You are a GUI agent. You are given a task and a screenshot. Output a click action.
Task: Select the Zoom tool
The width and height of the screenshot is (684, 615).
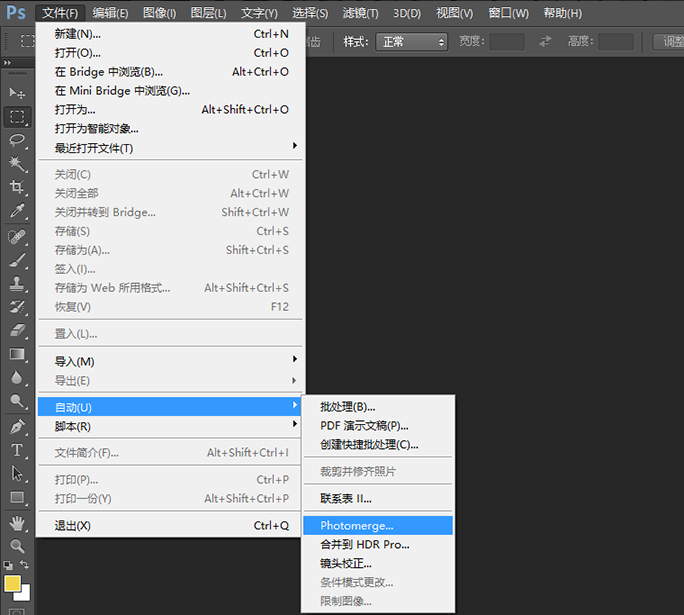(17, 546)
